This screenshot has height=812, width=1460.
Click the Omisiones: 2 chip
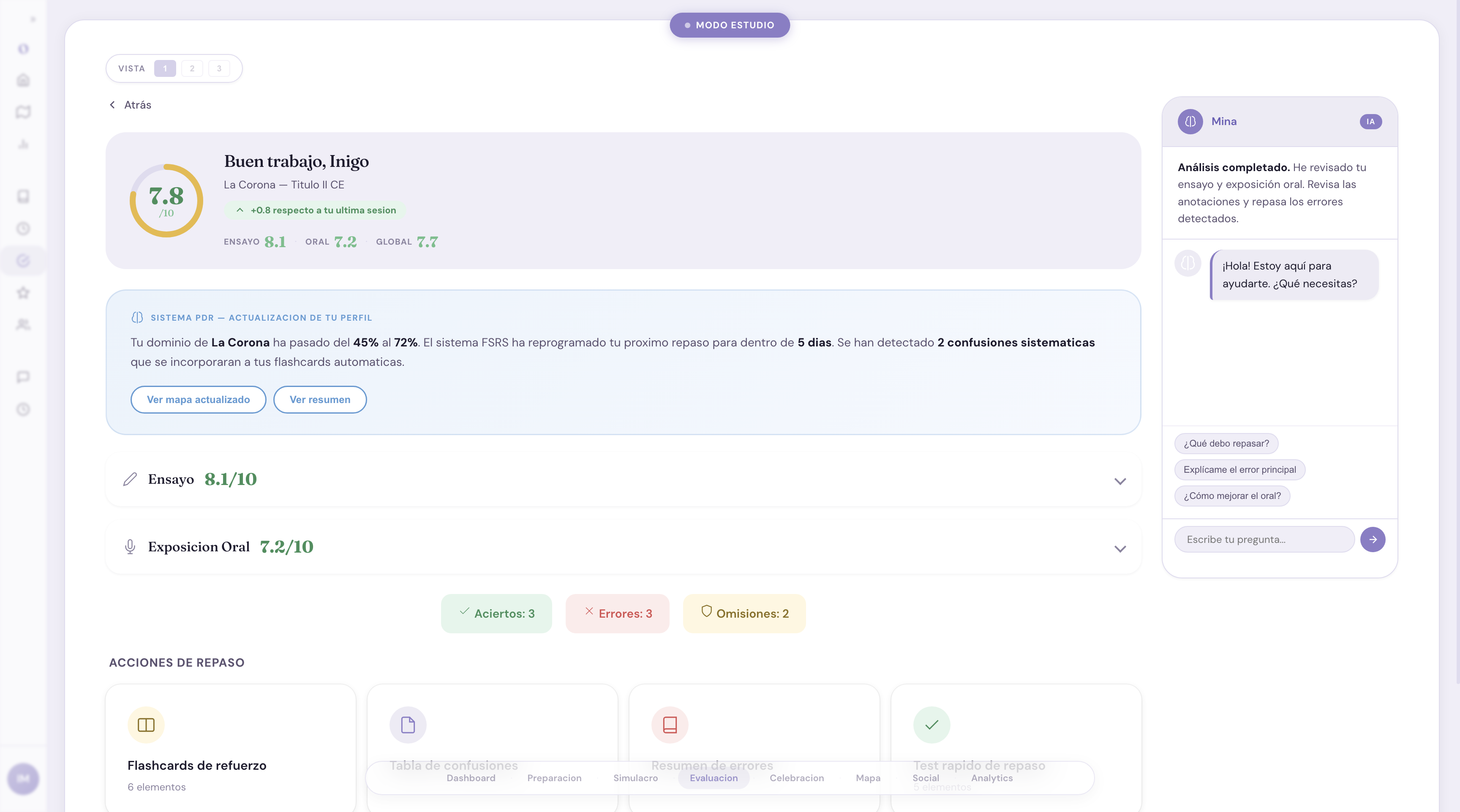[745, 613]
